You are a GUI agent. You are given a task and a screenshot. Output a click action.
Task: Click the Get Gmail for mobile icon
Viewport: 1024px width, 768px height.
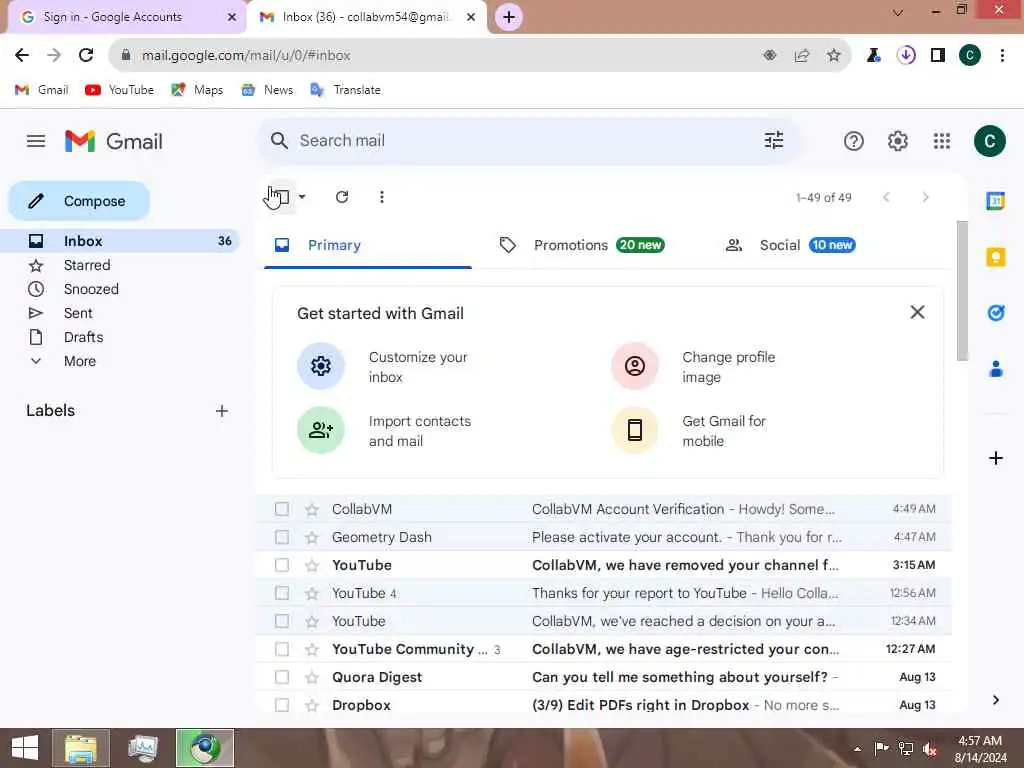635,430
